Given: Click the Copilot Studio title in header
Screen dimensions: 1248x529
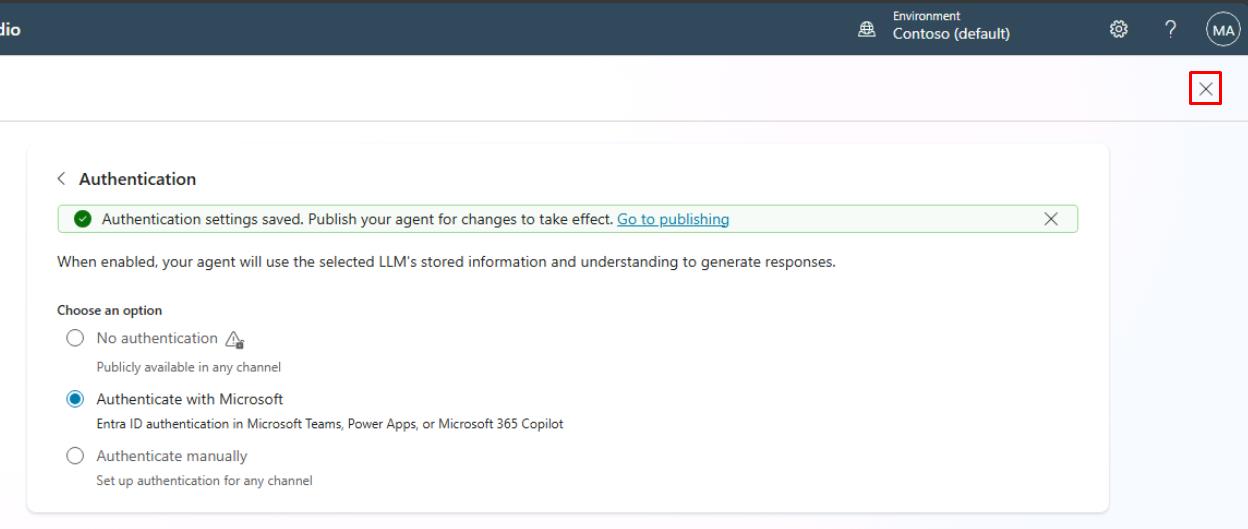Looking at the screenshot, I should pos(10,30).
